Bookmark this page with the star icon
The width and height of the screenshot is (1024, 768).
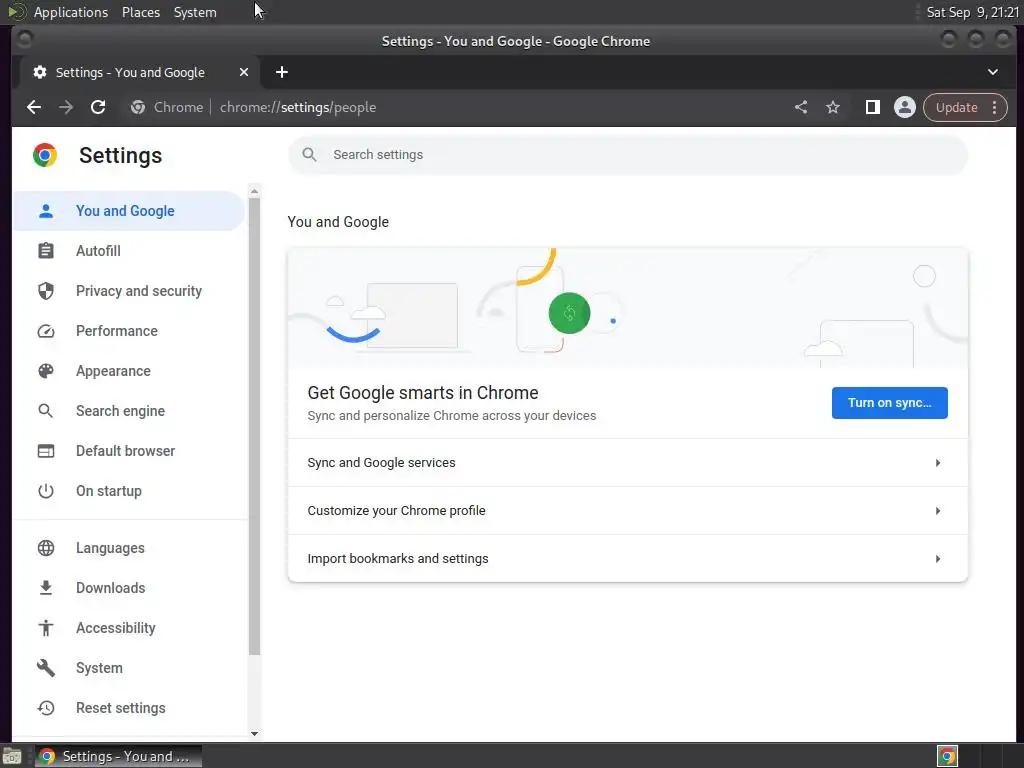tap(833, 107)
